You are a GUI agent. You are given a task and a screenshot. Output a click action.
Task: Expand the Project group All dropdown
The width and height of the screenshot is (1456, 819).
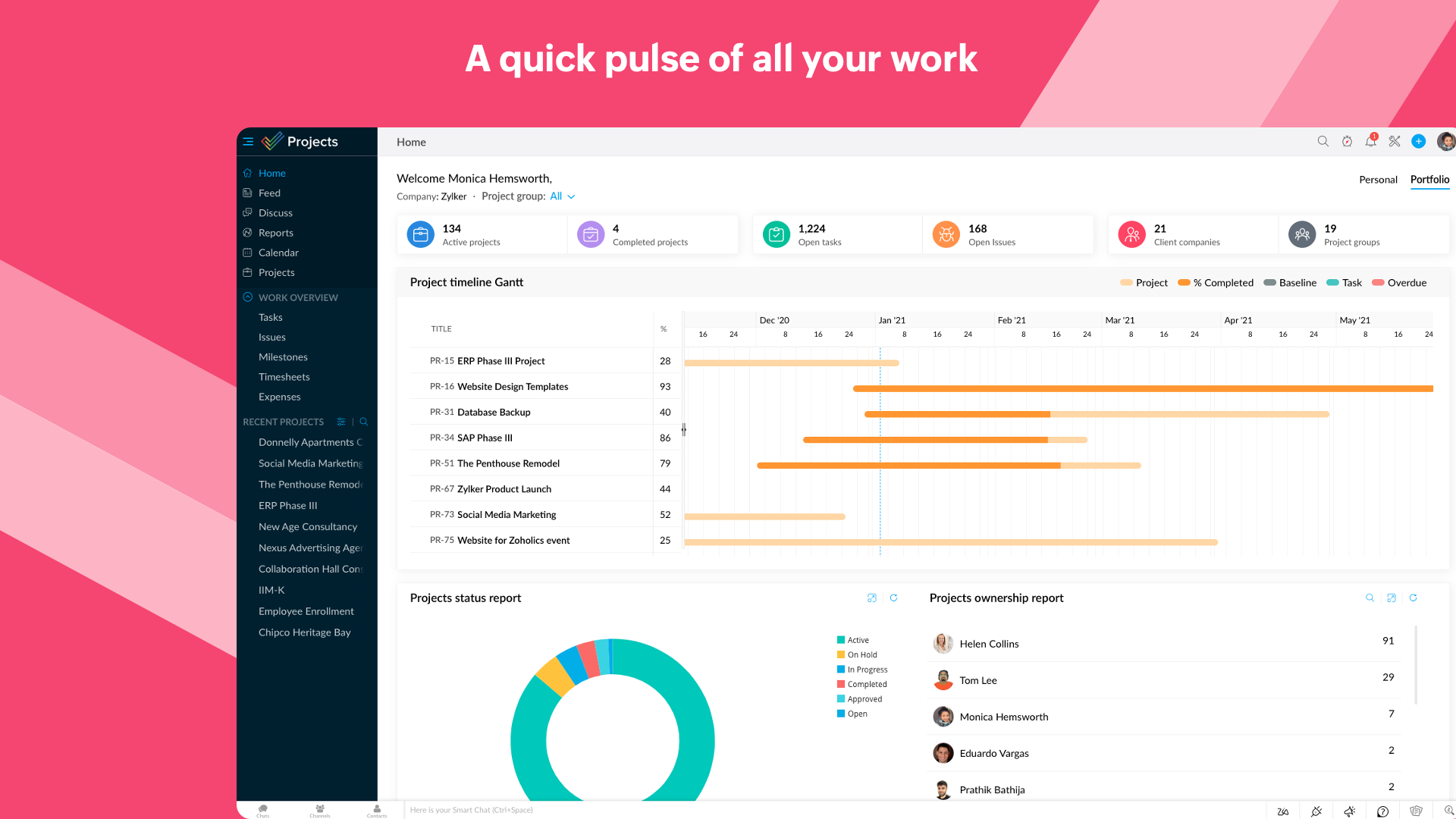[562, 196]
